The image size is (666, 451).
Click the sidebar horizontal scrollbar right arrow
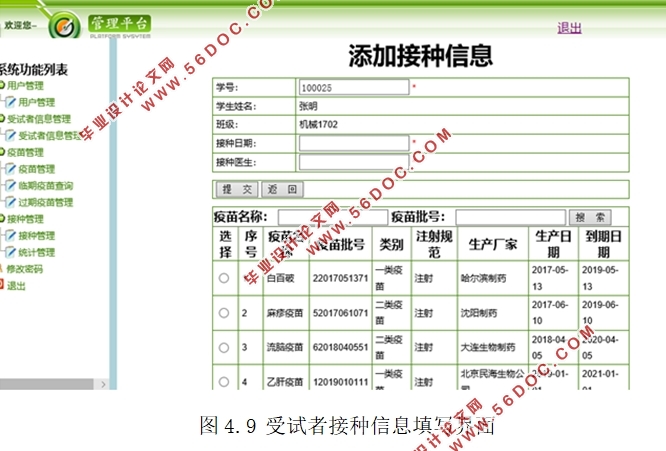click(103, 384)
